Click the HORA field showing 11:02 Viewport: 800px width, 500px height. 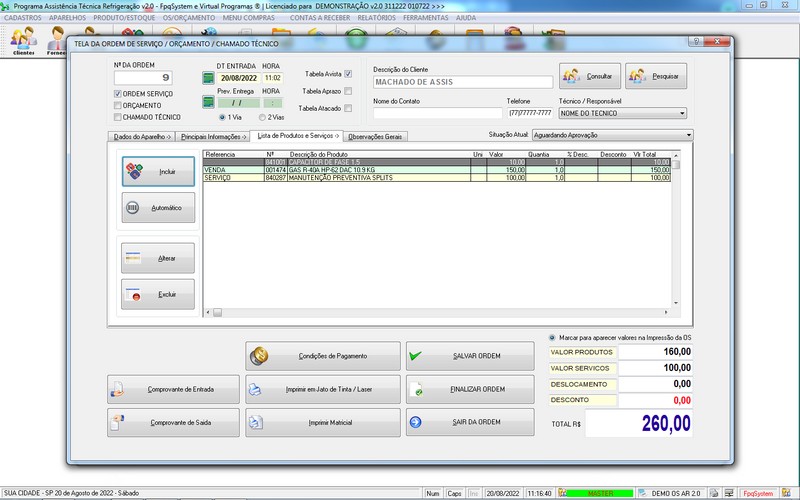tap(273, 78)
